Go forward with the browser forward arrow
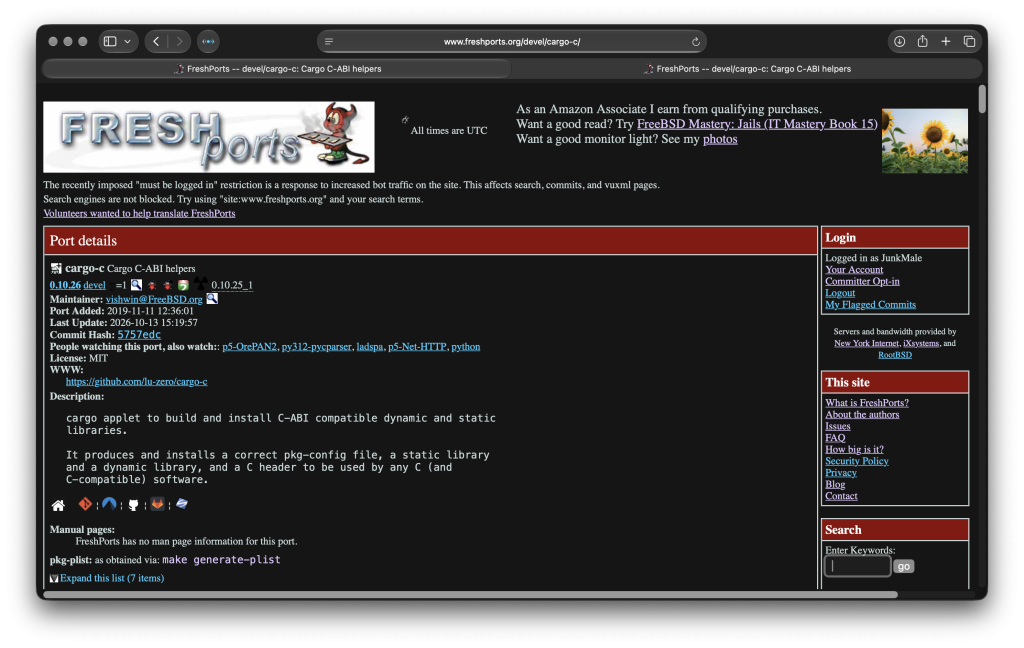Image resolution: width=1024 pixels, height=648 pixels. [179, 41]
